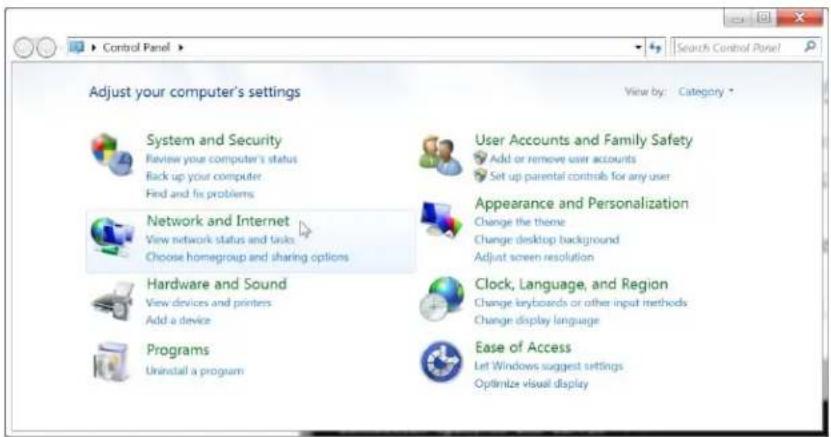Click the Programs disc box icon
Image resolution: width=831 pixels, height=437 pixels.
[111, 362]
